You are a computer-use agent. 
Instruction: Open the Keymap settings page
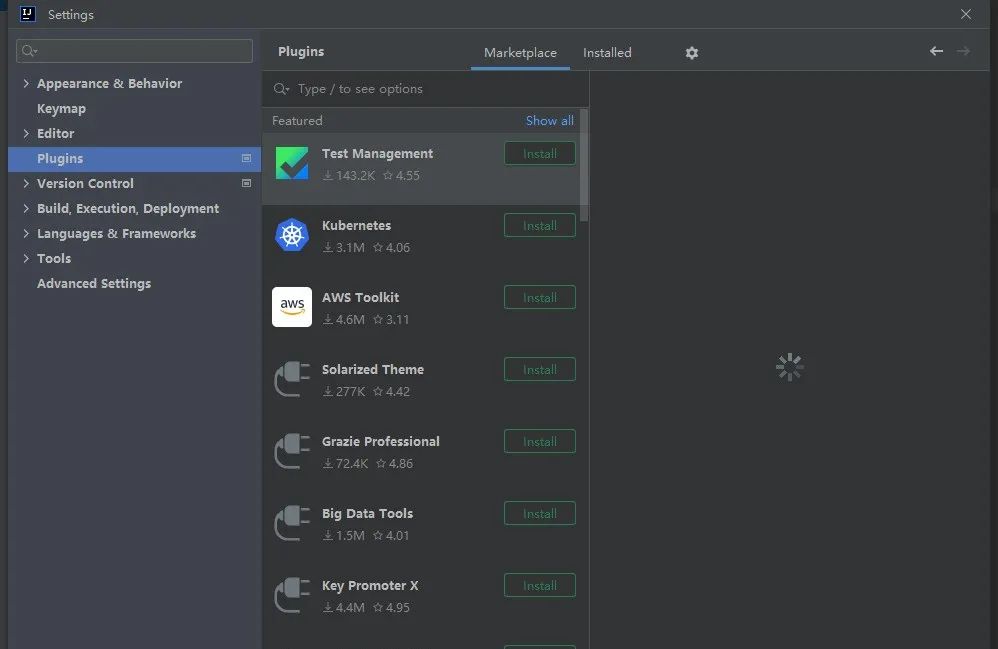[x=61, y=109]
